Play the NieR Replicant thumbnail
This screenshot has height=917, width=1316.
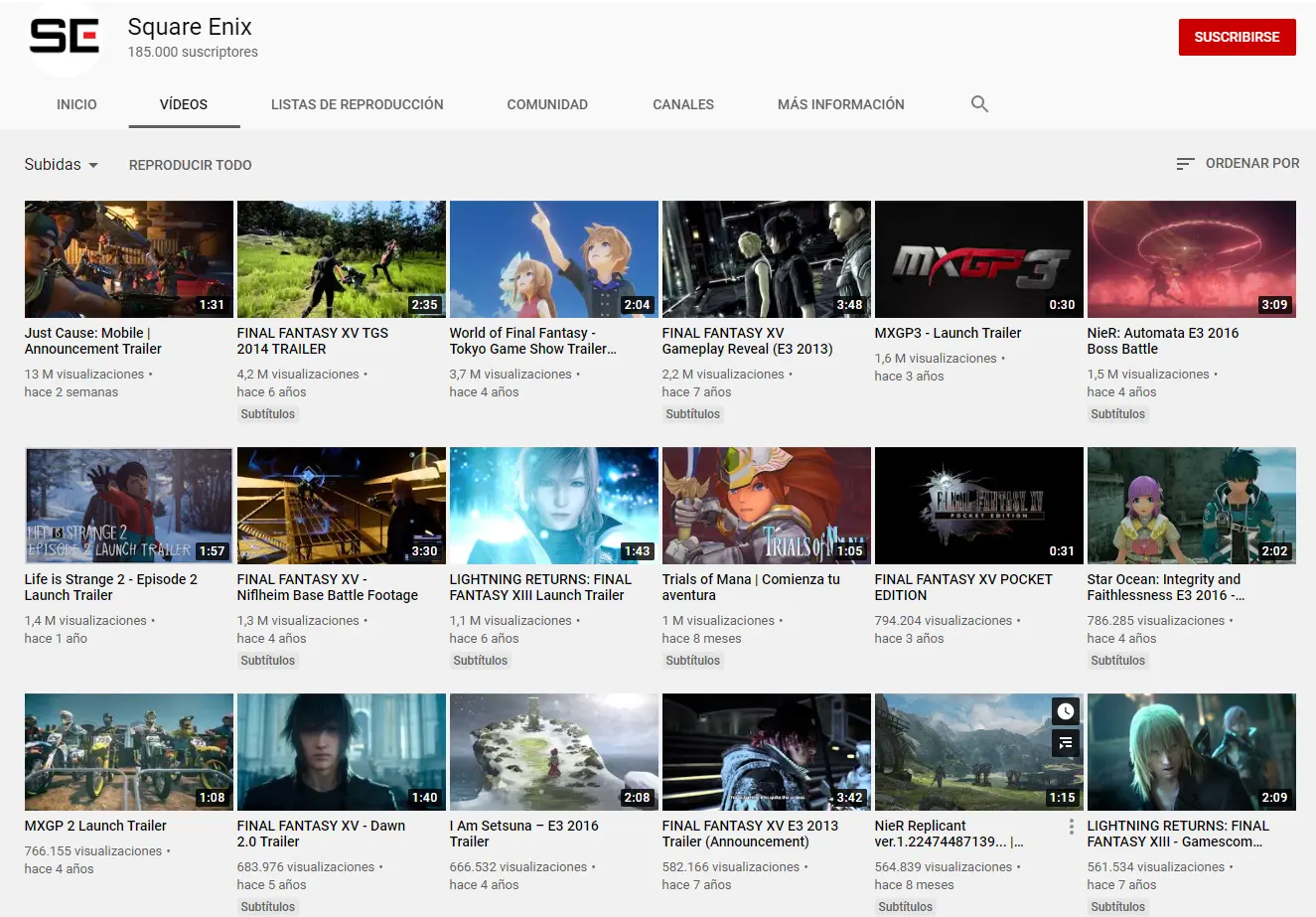click(979, 752)
